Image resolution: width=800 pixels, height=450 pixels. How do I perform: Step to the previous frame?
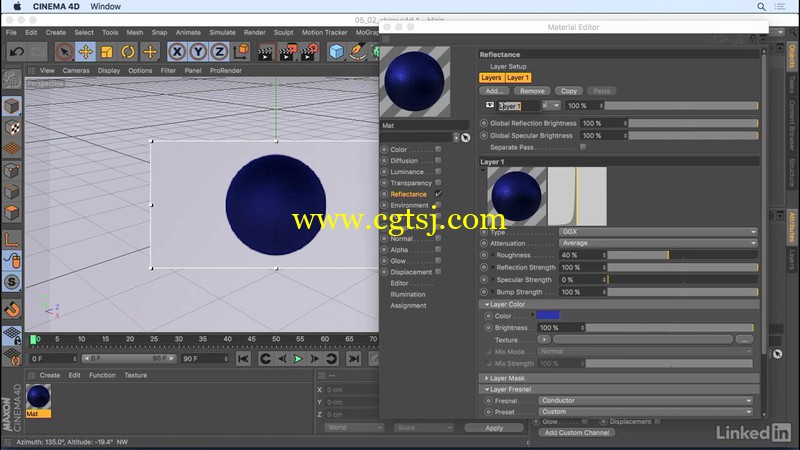coord(282,359)
